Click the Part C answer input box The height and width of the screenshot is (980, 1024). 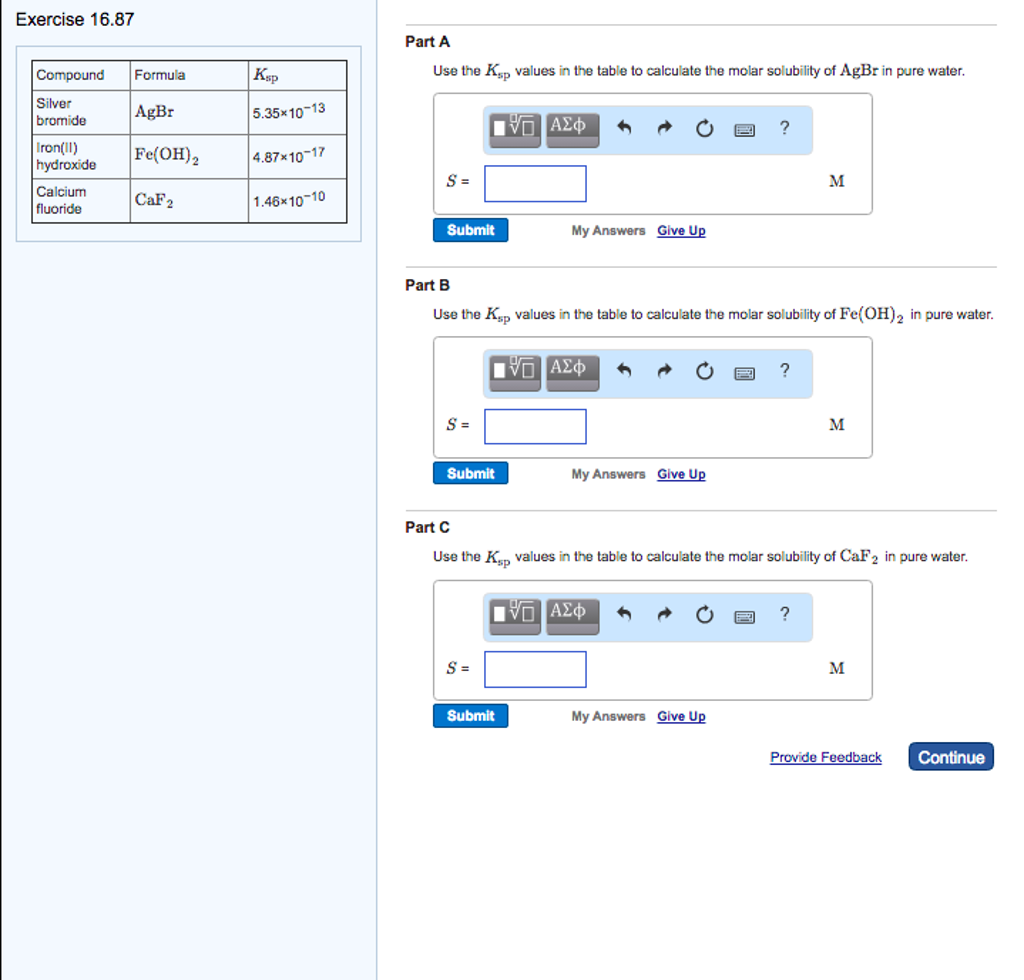pos(535,669)
